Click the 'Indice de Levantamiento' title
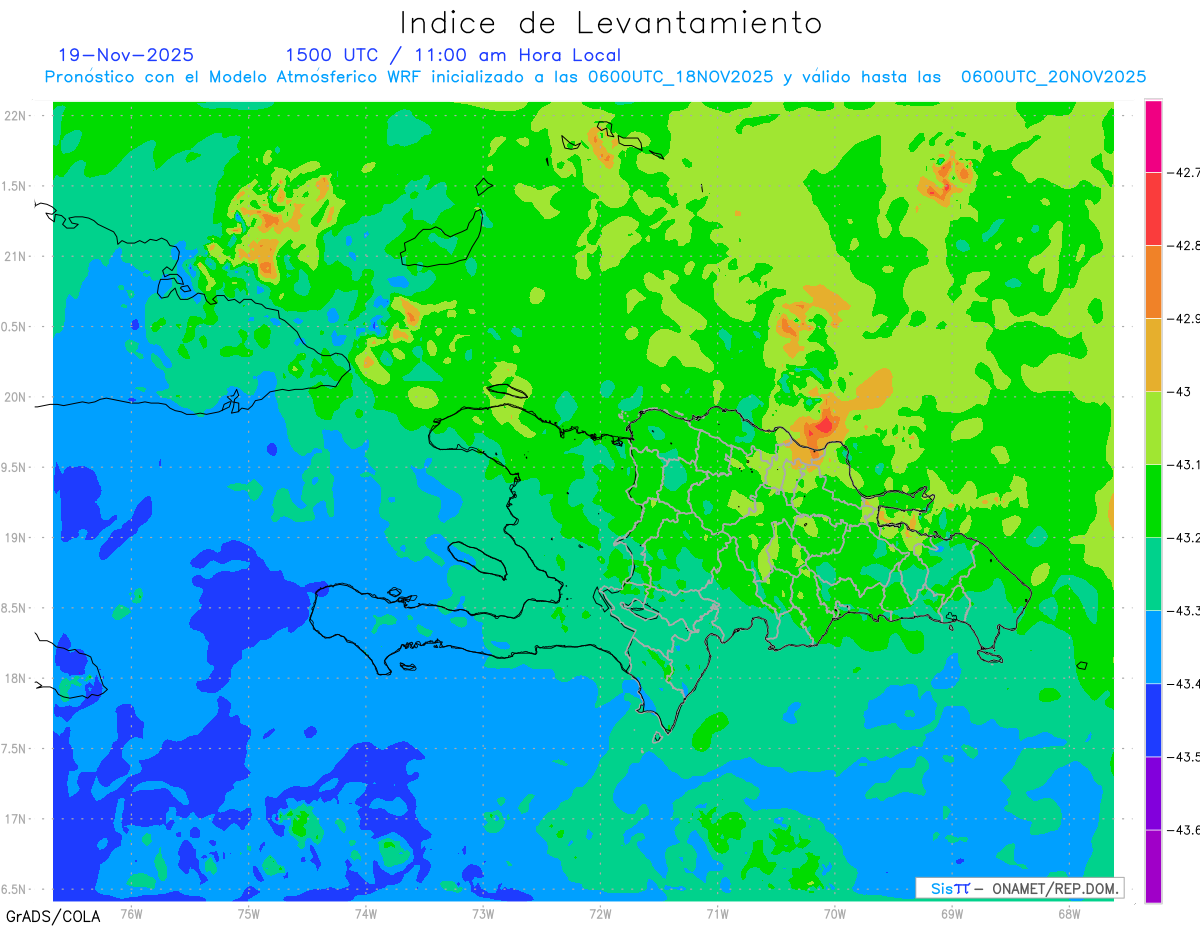The image size is (1200, 927). pyautogui.click(x=611, y=22)
